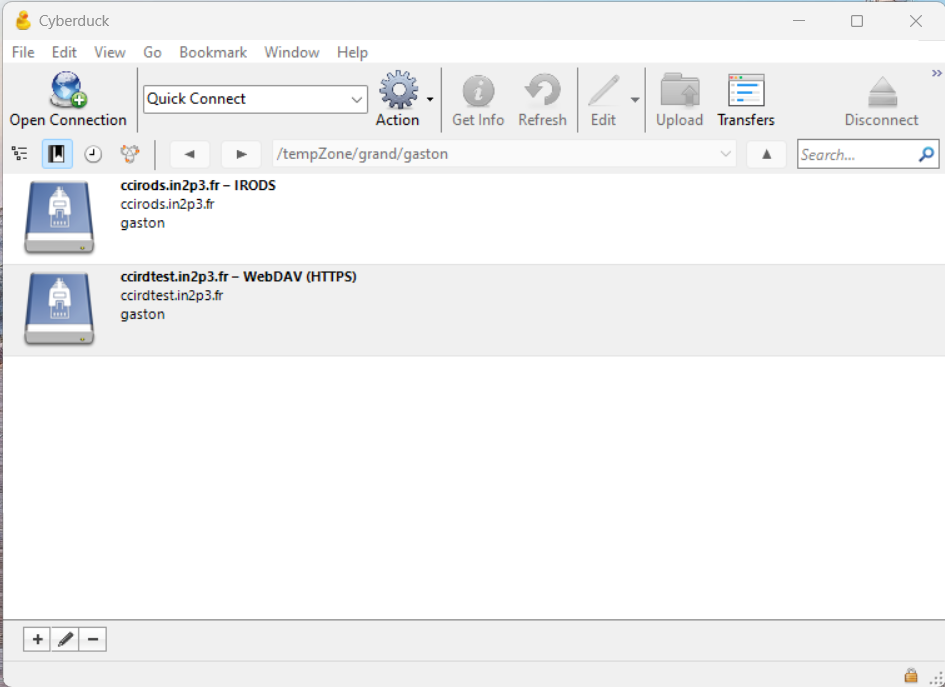Select the ccirods.in2p3.fr IRODS bookmark

tap(472, 219)
